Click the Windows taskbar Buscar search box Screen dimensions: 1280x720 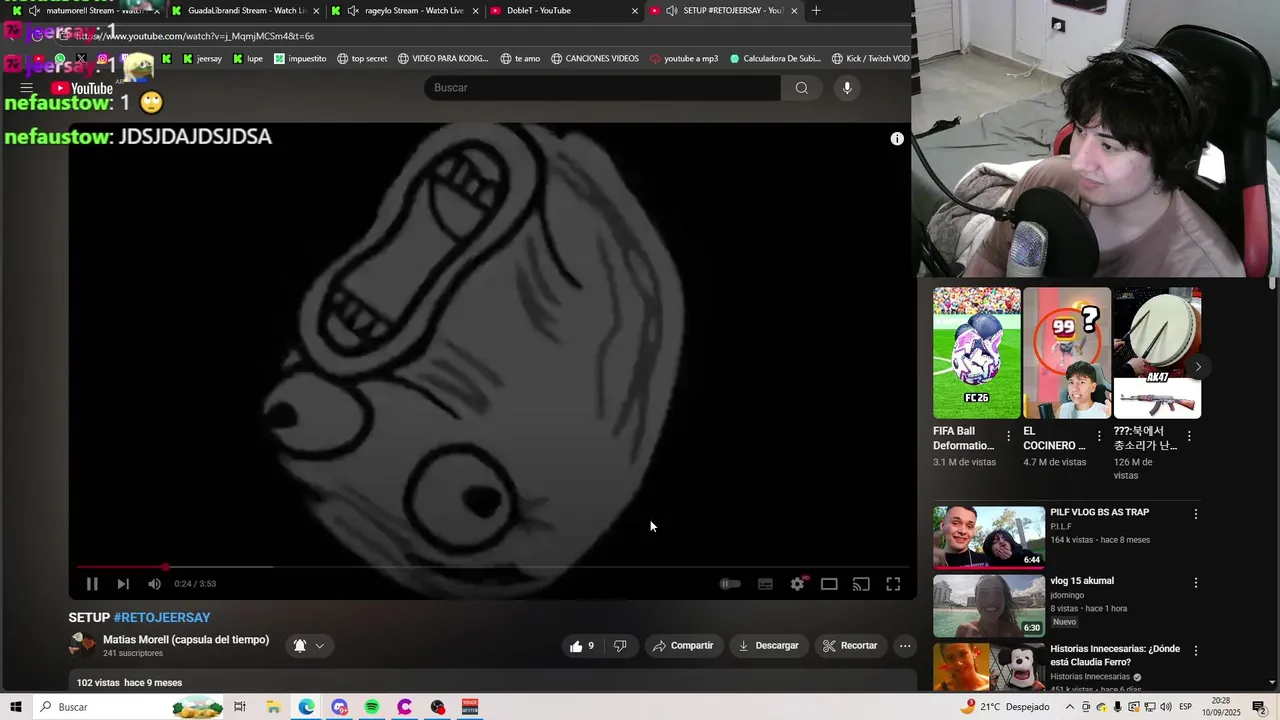[x=130, y=707]
